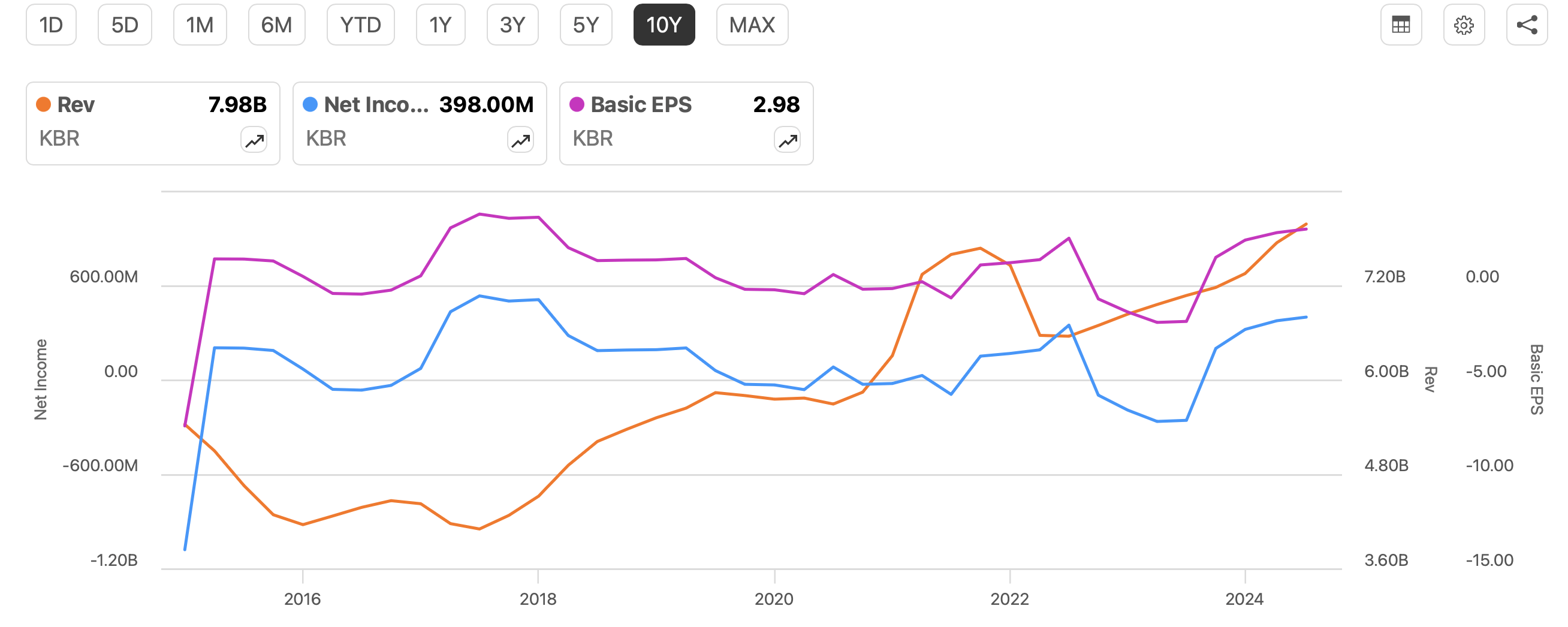
Task: Select the 6M time range button
Action: pos(277,25)
